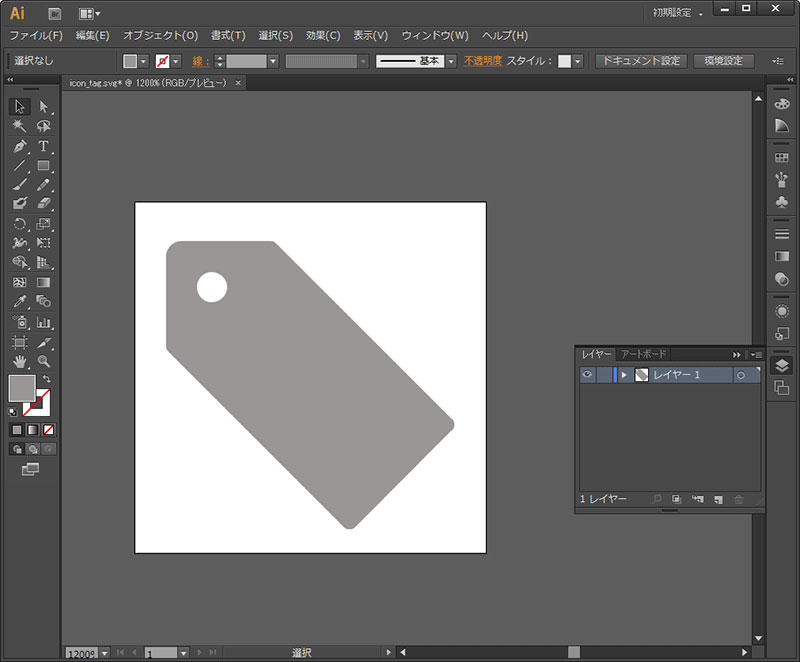Screen dimensions: 800x662
Task: Open zoom level dropdown at bottom
Action: 105,652
